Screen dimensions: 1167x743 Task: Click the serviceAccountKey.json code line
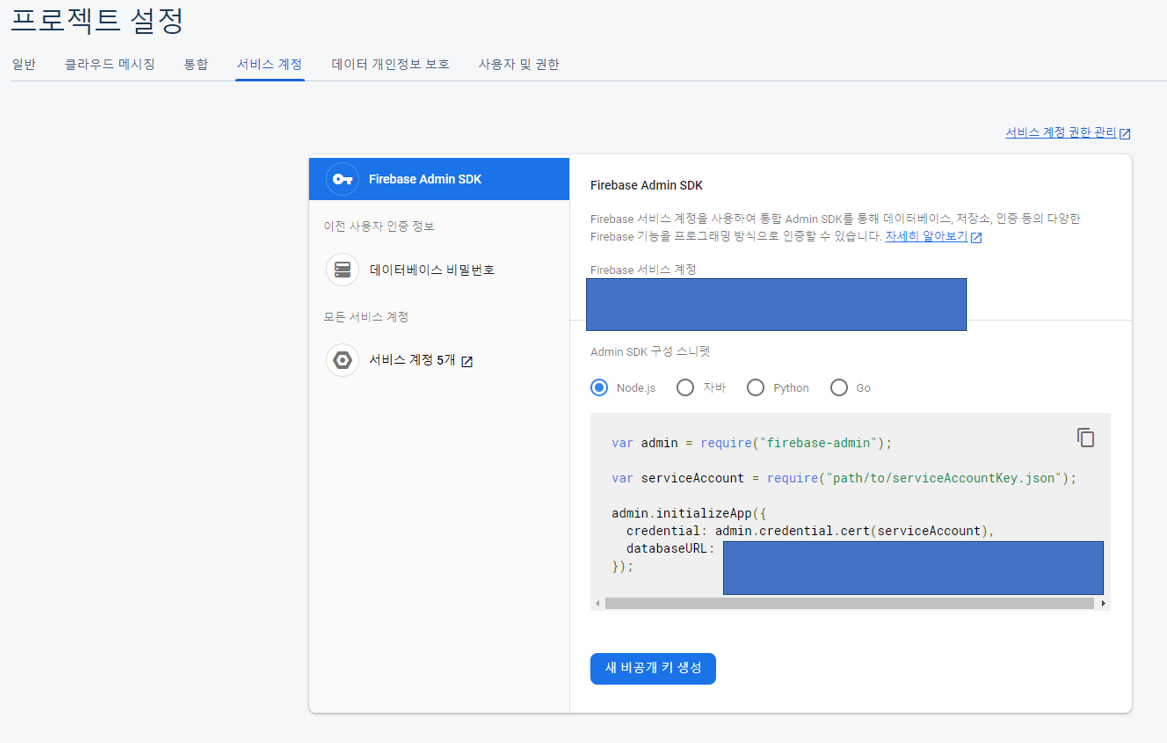point(844,478)
